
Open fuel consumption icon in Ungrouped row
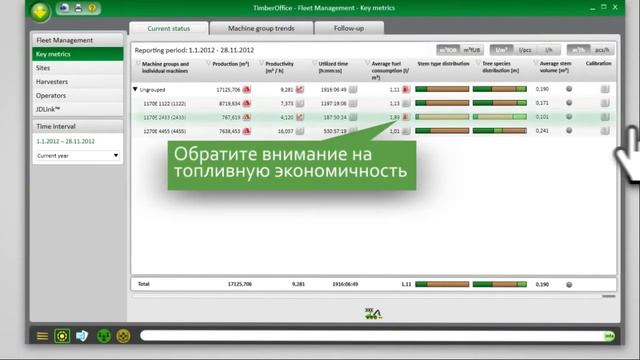406,89
